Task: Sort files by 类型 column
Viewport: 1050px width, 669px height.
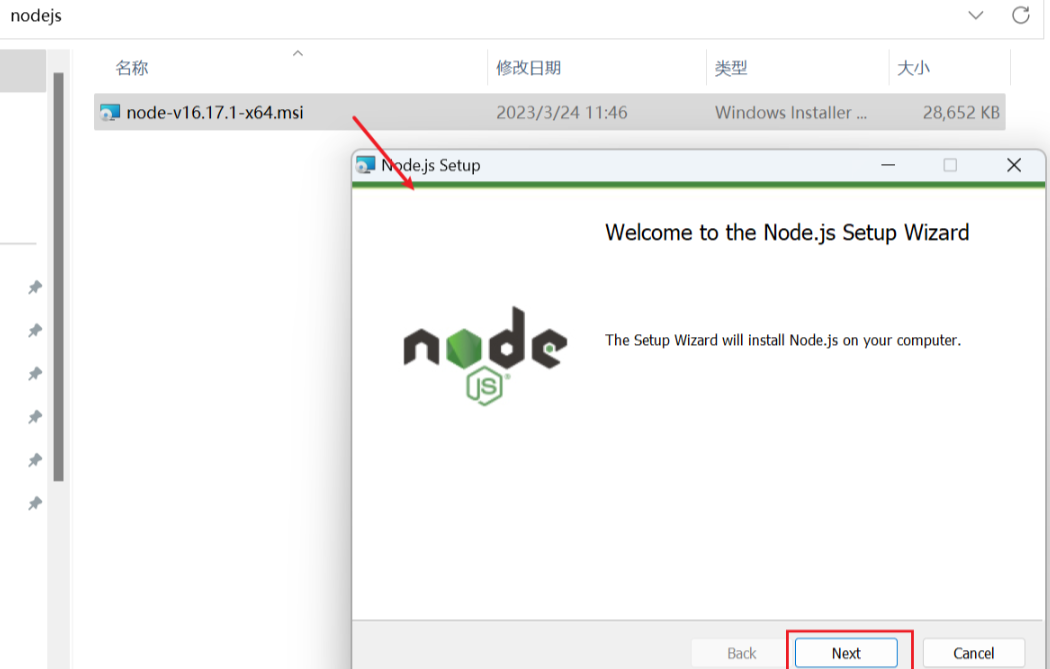Action: pyautogui.click(x=731, y=68)
